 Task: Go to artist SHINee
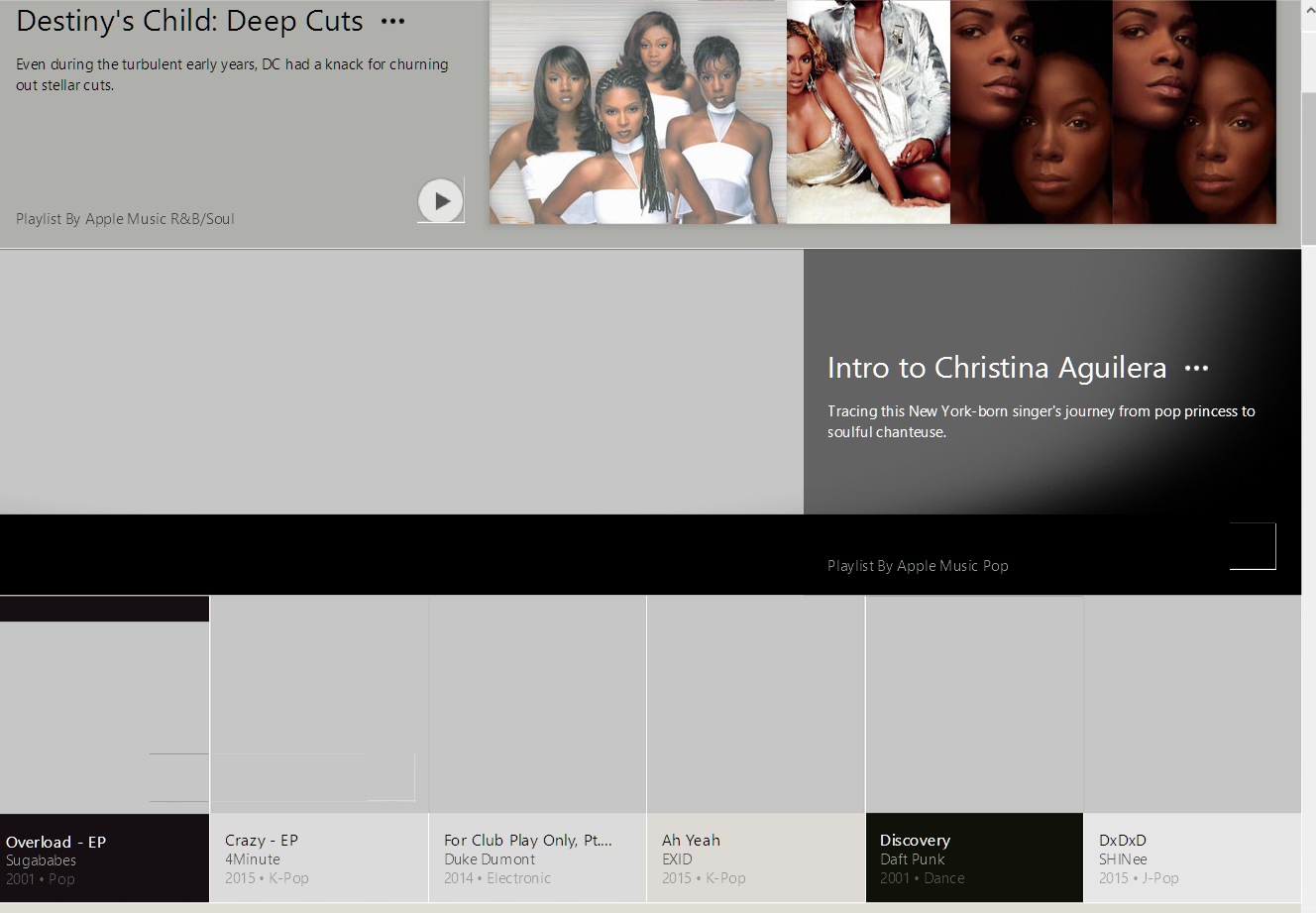[1123, 859]
